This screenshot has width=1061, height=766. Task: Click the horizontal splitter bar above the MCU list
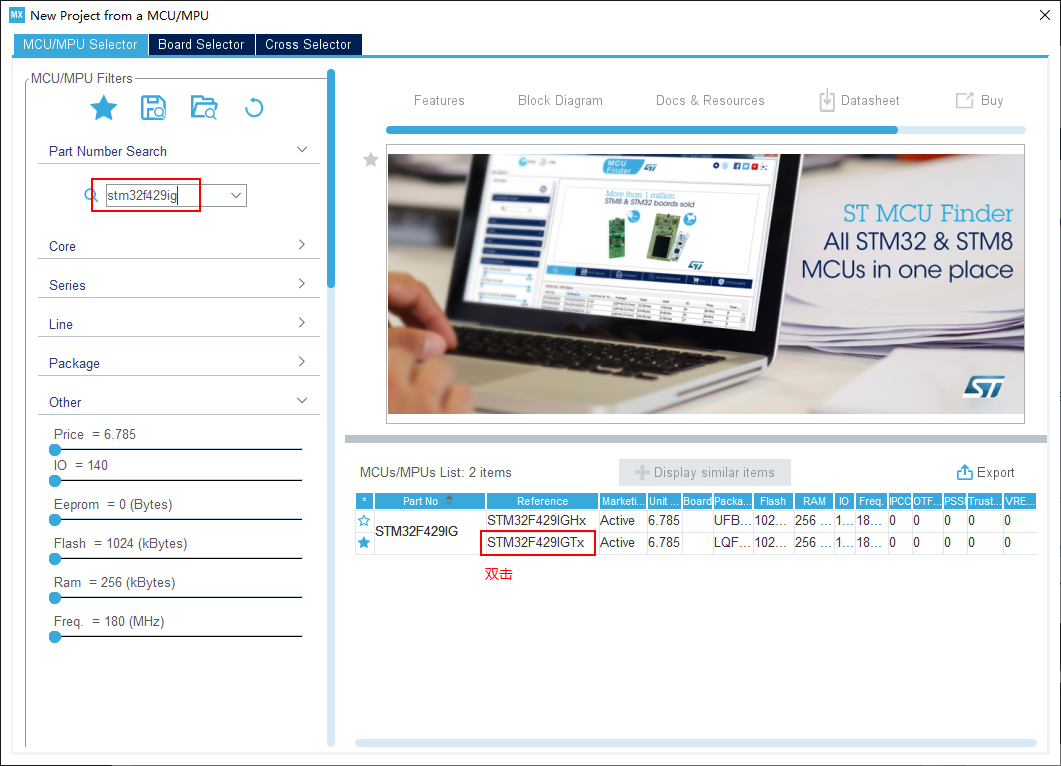[x=696, y=439]
